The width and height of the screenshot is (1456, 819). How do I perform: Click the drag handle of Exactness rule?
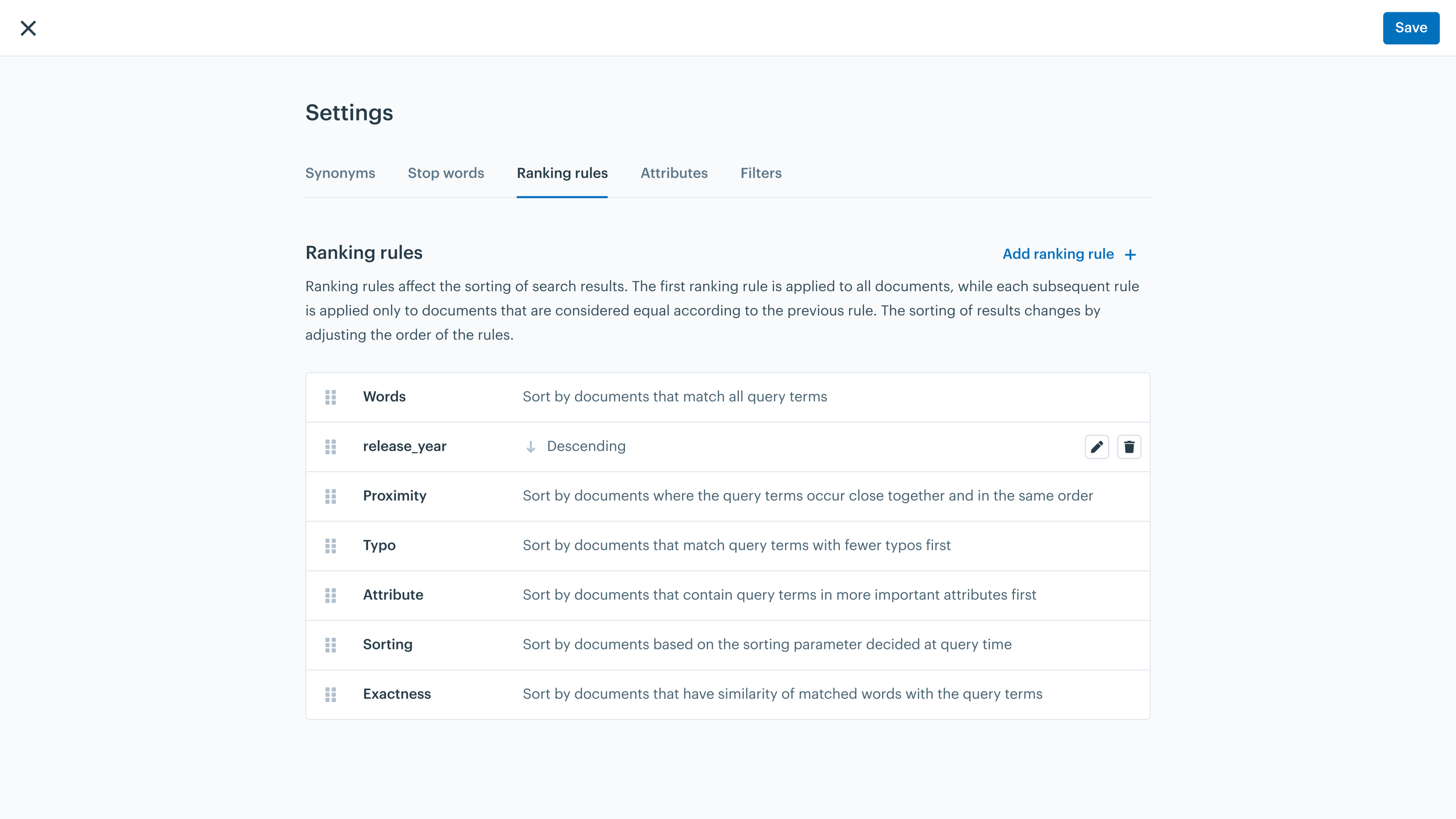[330, 694]
